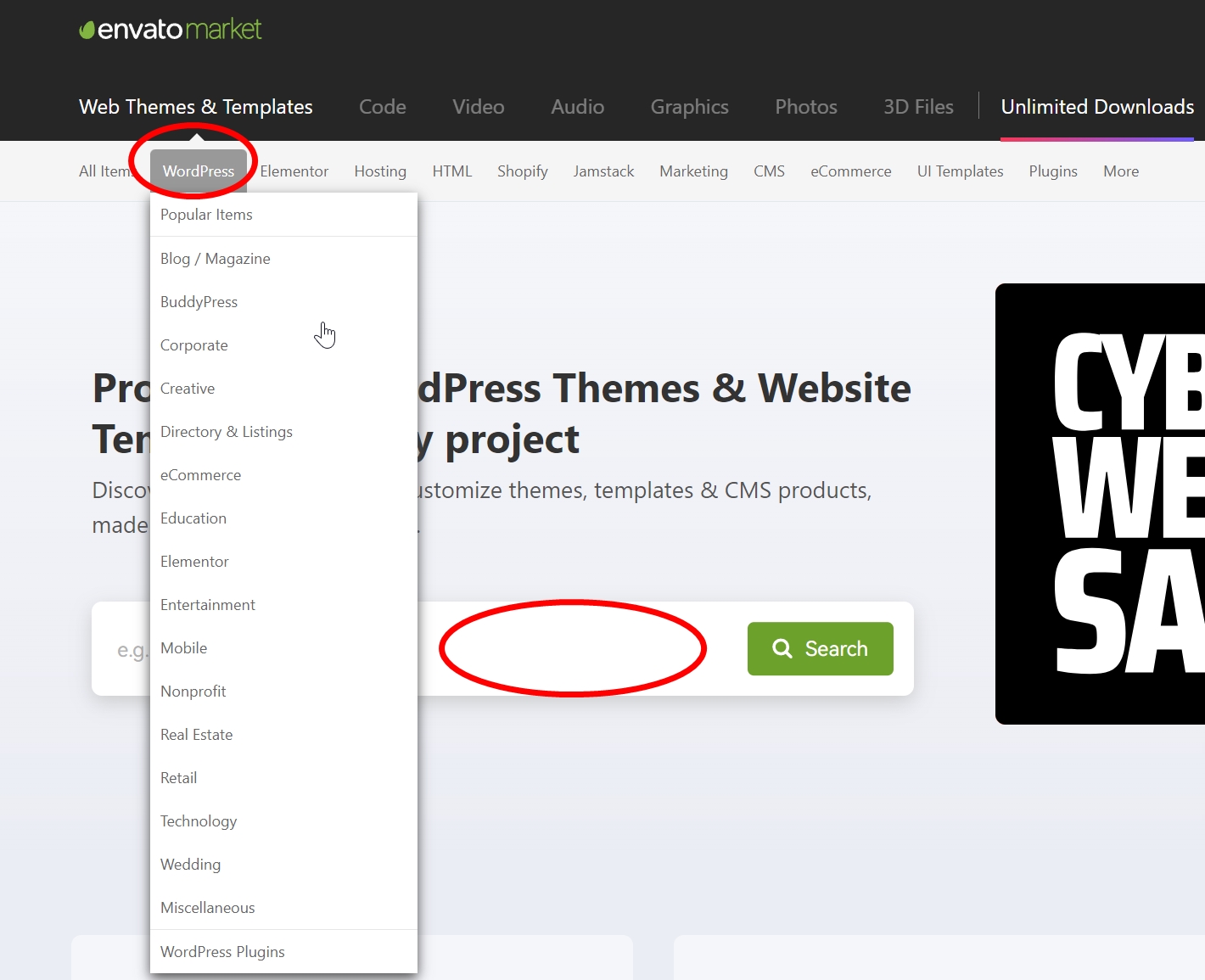Select Technology themes
The width and height of the screenshot is (1205, 980).
[x=283, y=821]
